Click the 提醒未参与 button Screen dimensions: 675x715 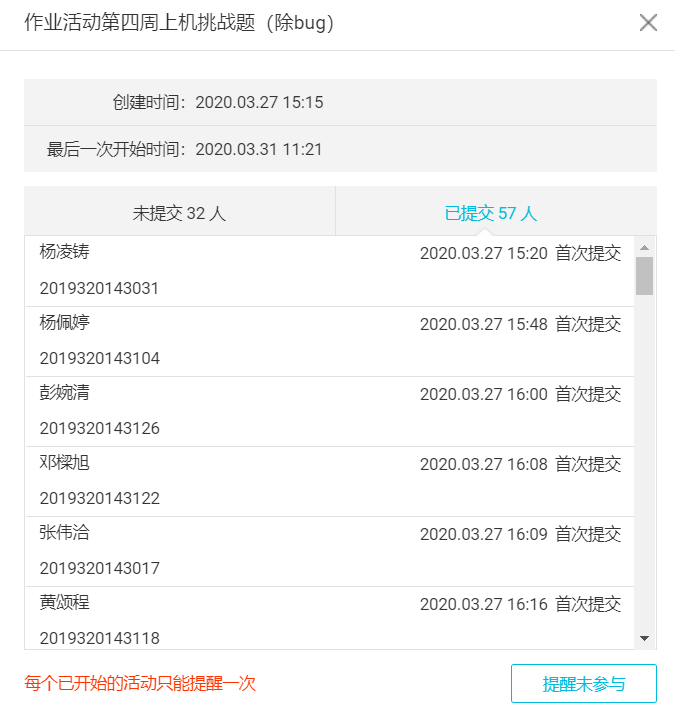tap(584, 684)
